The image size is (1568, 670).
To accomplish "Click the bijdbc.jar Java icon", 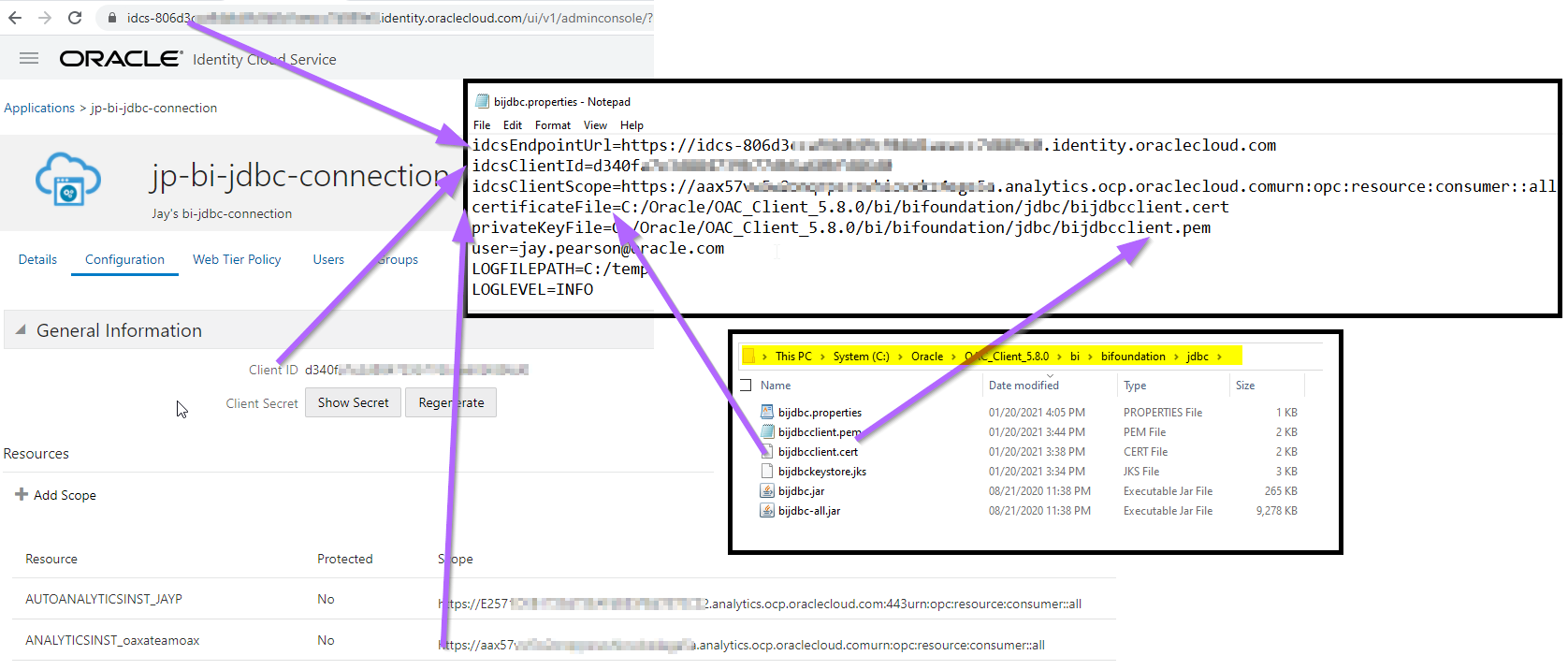I will (767, 490).
